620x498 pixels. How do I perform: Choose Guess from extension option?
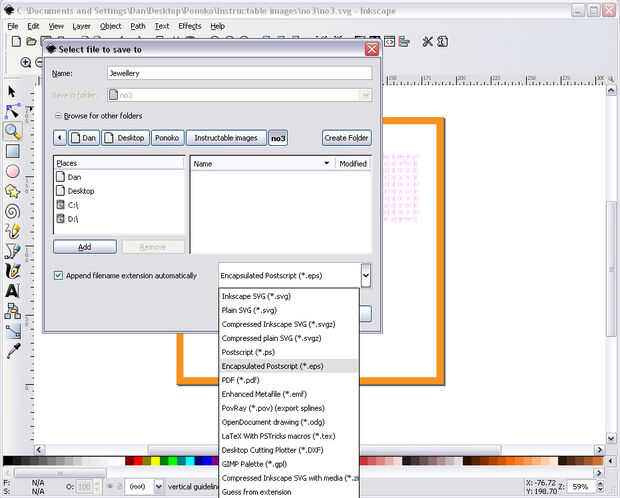(289, 492)
